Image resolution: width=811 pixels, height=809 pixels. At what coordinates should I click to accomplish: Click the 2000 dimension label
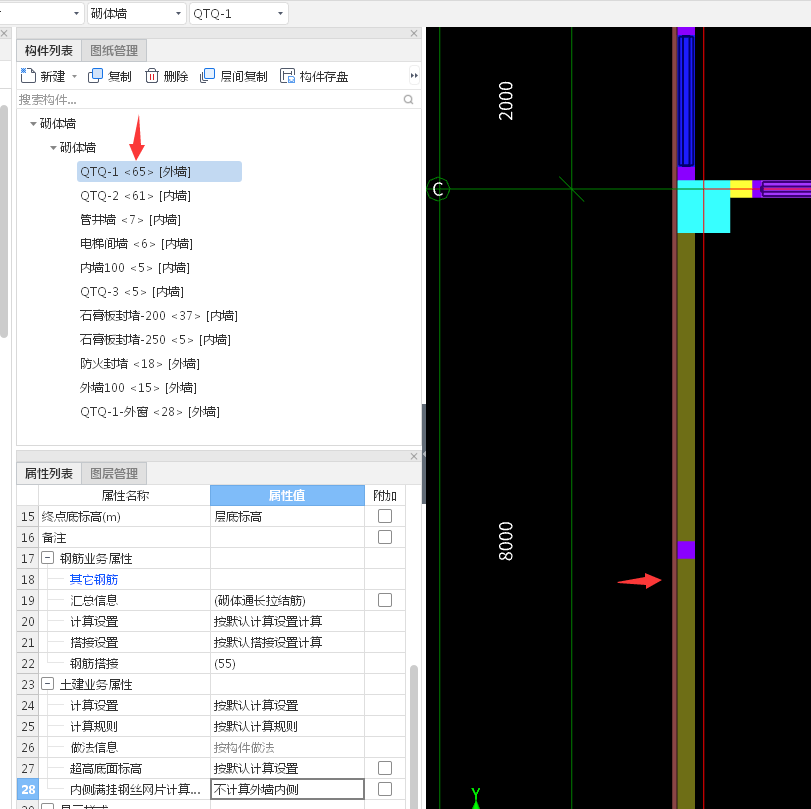(506, 101)
